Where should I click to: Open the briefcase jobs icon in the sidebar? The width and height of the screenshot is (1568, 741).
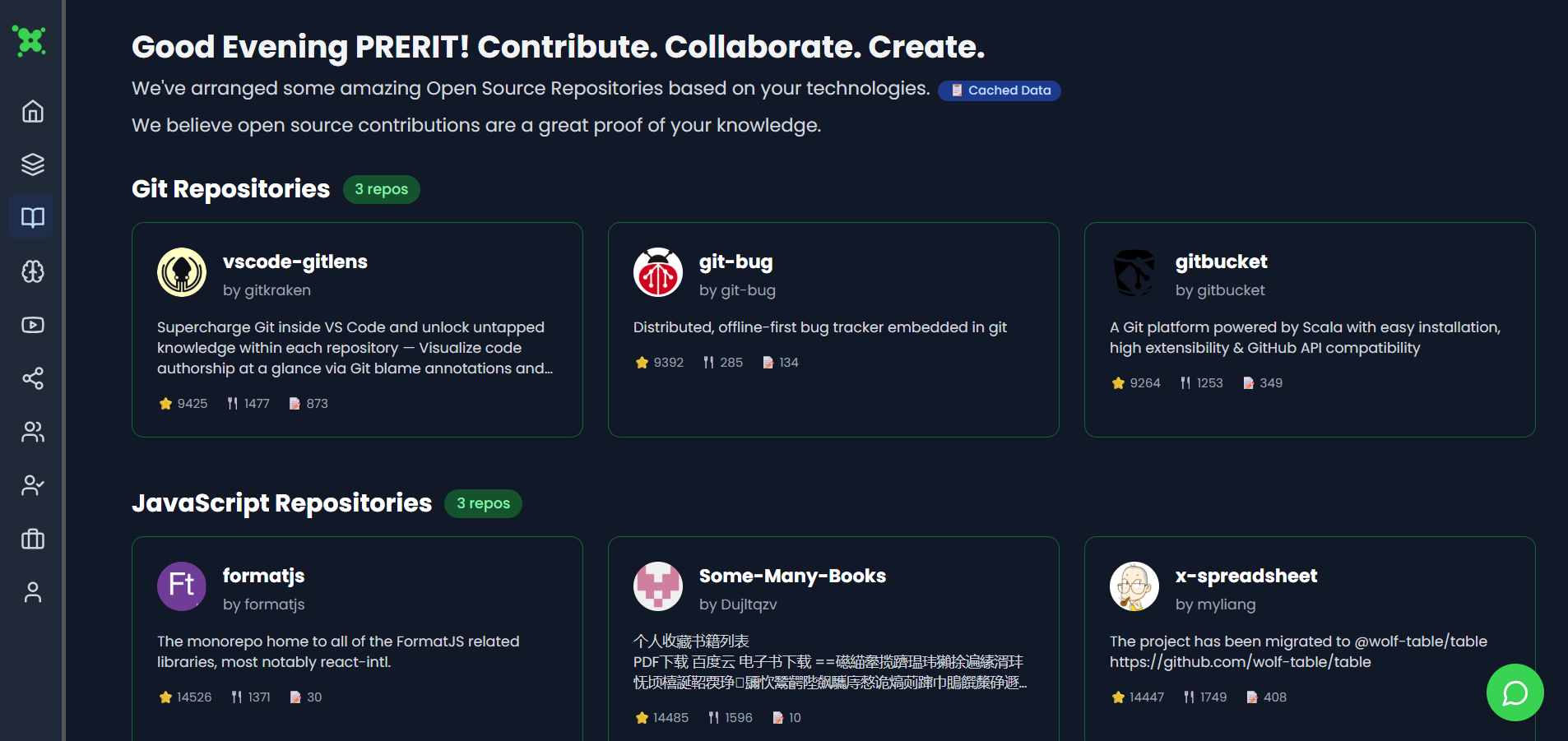(x=31, y=539)
